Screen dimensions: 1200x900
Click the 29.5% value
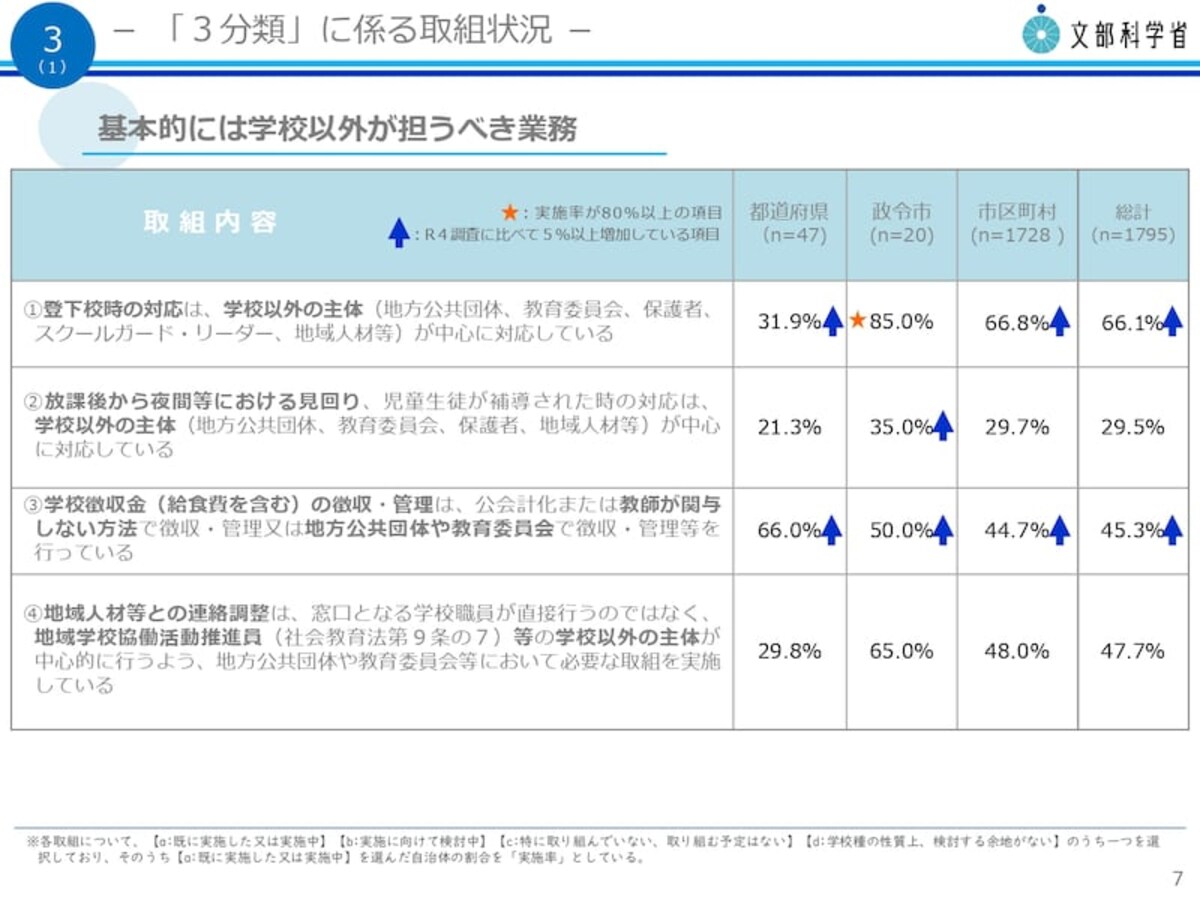tap(1132, 427)
